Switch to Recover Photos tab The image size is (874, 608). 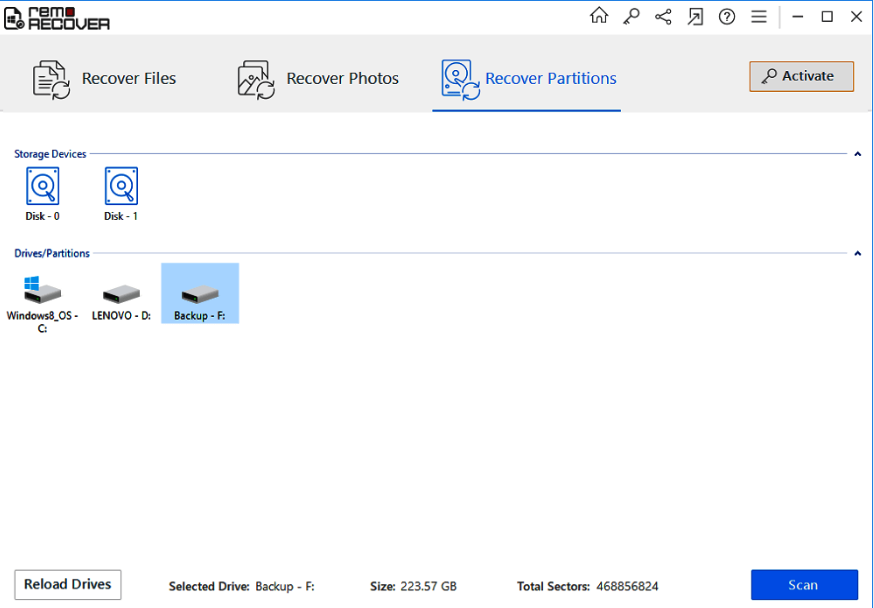click(x=318, y=78)
